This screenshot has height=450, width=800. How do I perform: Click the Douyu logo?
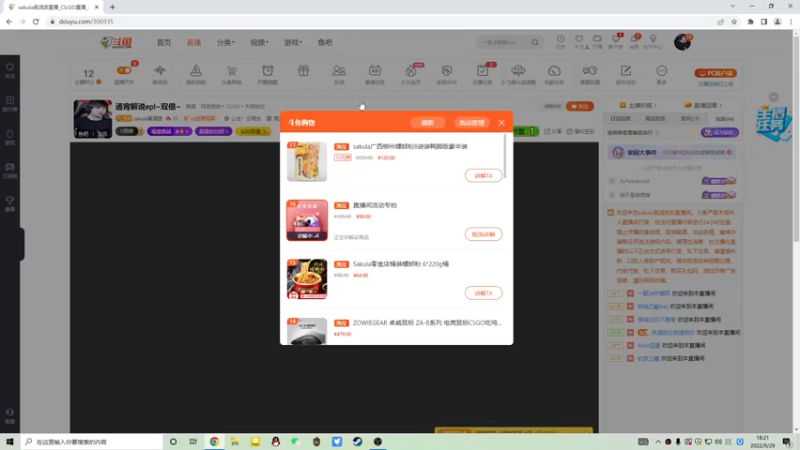pos(116,42)
